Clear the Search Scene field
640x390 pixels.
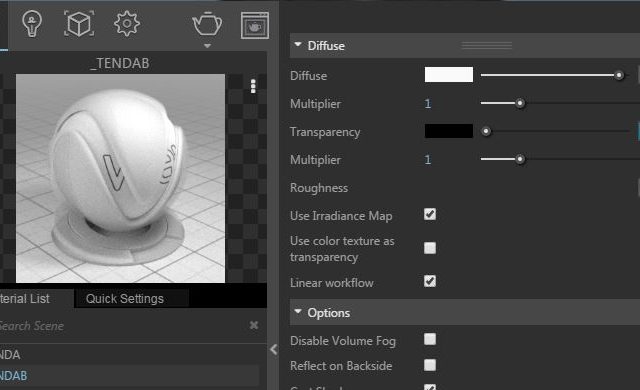[x=254, y=325]
